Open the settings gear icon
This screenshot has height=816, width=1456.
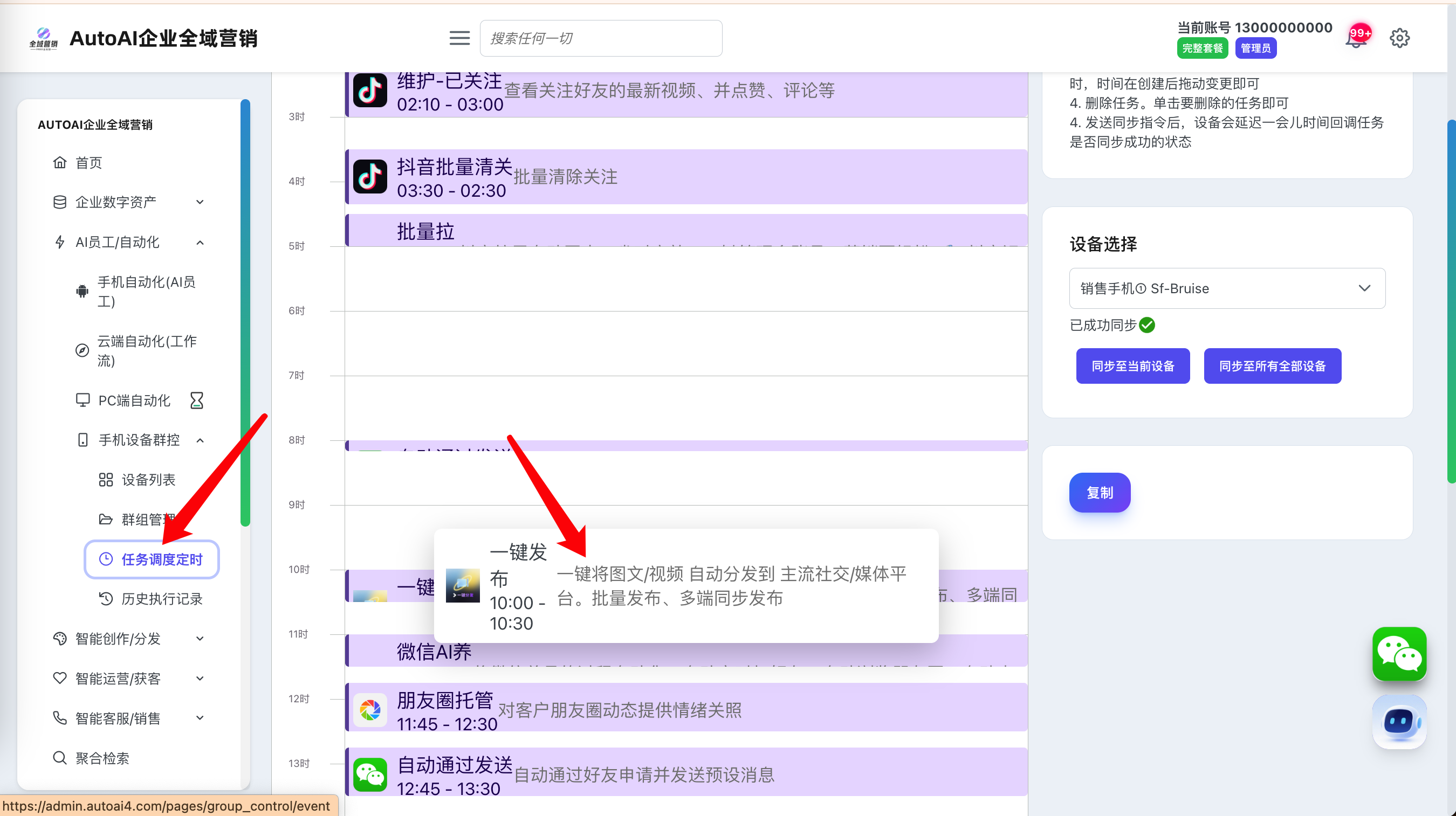[1399, 38]
